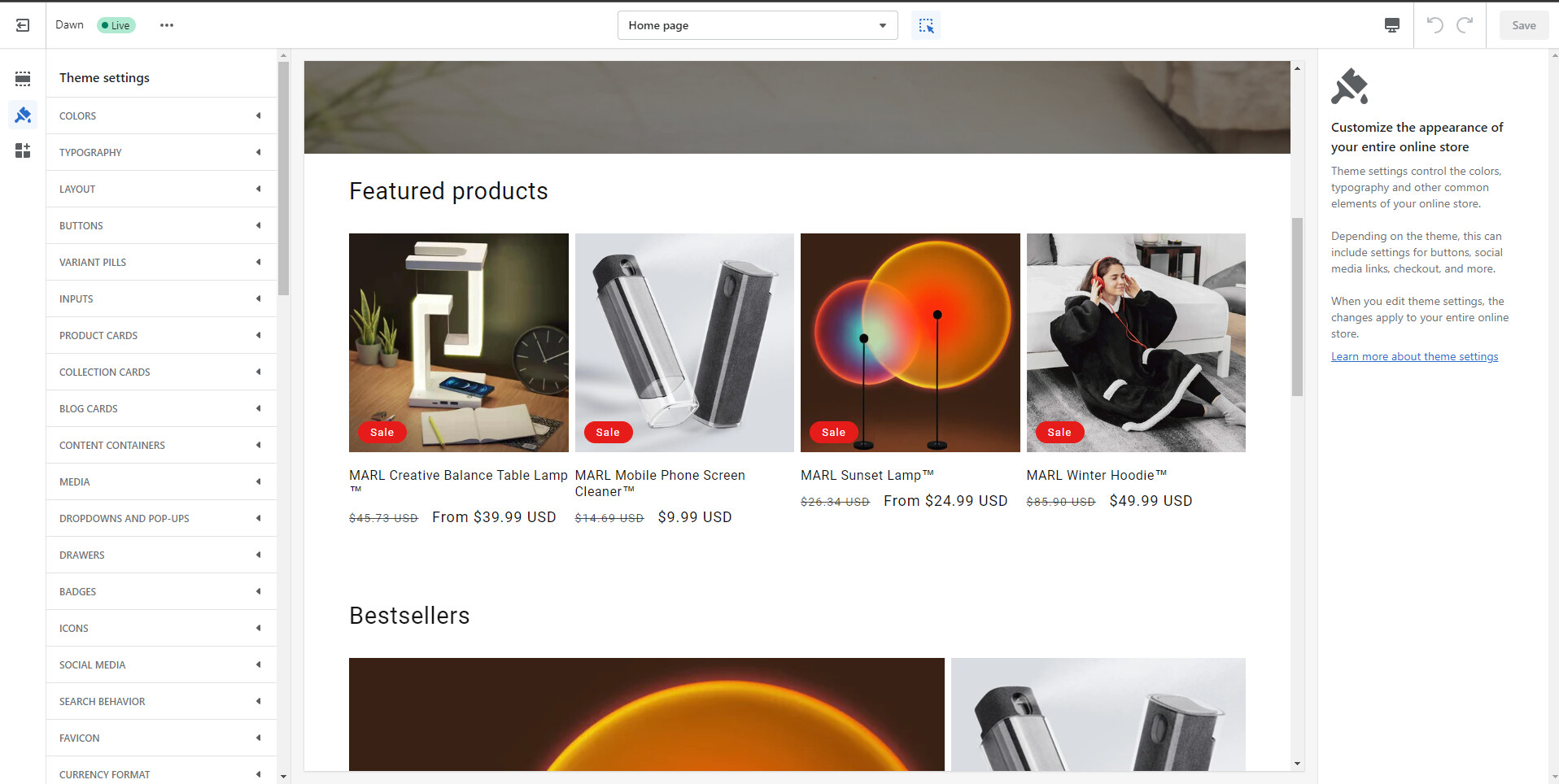The height and width of the screenshot is (784, 1559).
Task: Click the exit editor icon
Action: click(23, 25)
